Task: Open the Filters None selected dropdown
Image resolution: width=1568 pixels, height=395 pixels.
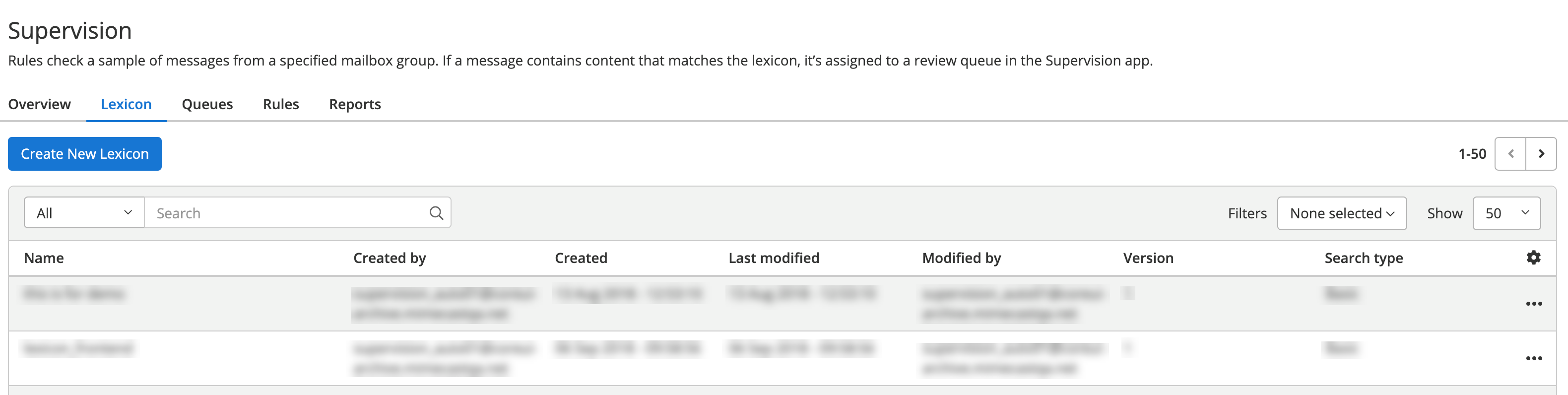Action: click(x=1341, y=214)
